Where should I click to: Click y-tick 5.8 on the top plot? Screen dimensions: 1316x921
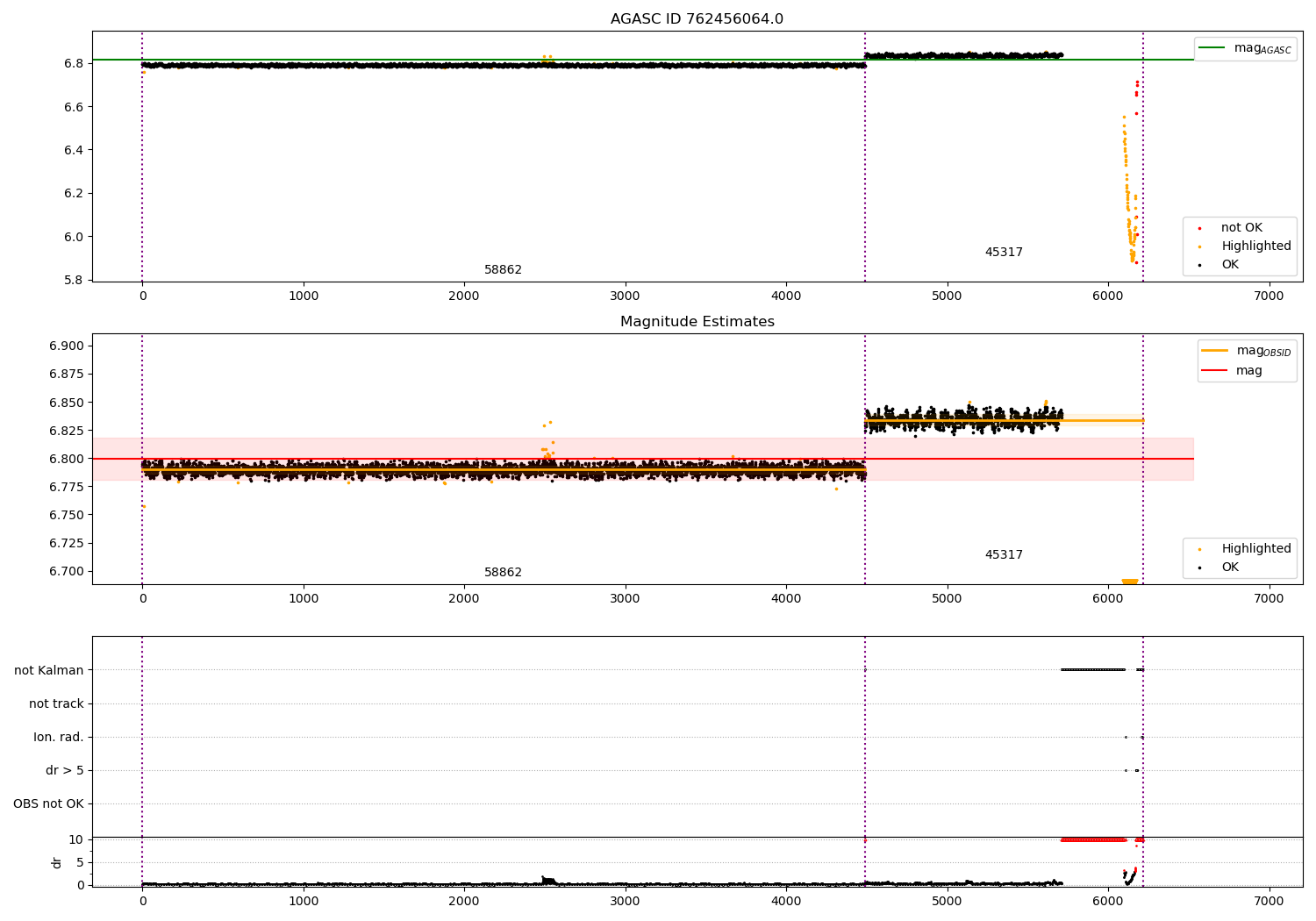pyautogui.click(x=74, y=281)
